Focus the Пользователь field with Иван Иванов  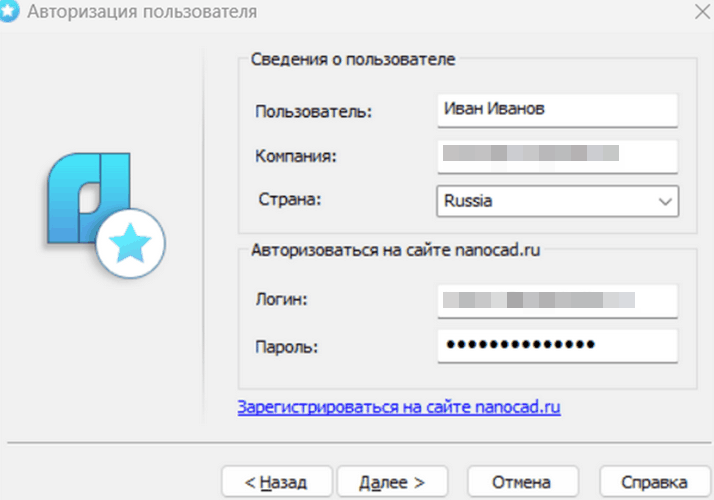(x=557, y=110)
